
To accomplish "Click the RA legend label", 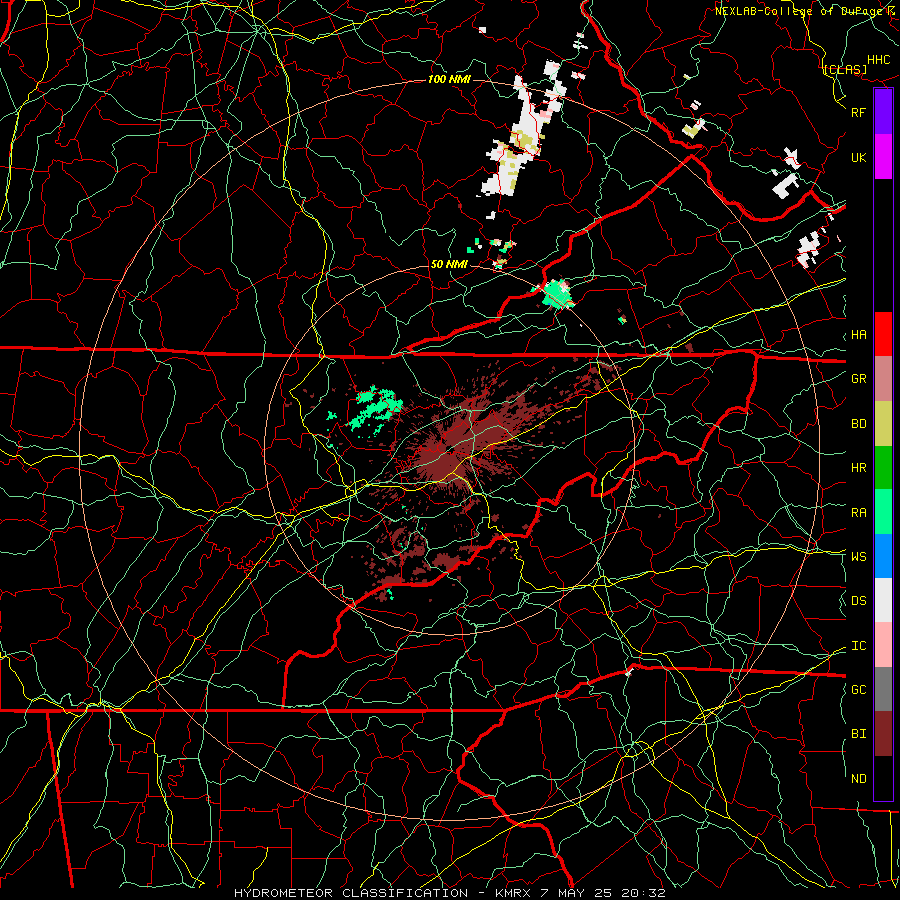I will pyautogui.click(x=859, y=512).
